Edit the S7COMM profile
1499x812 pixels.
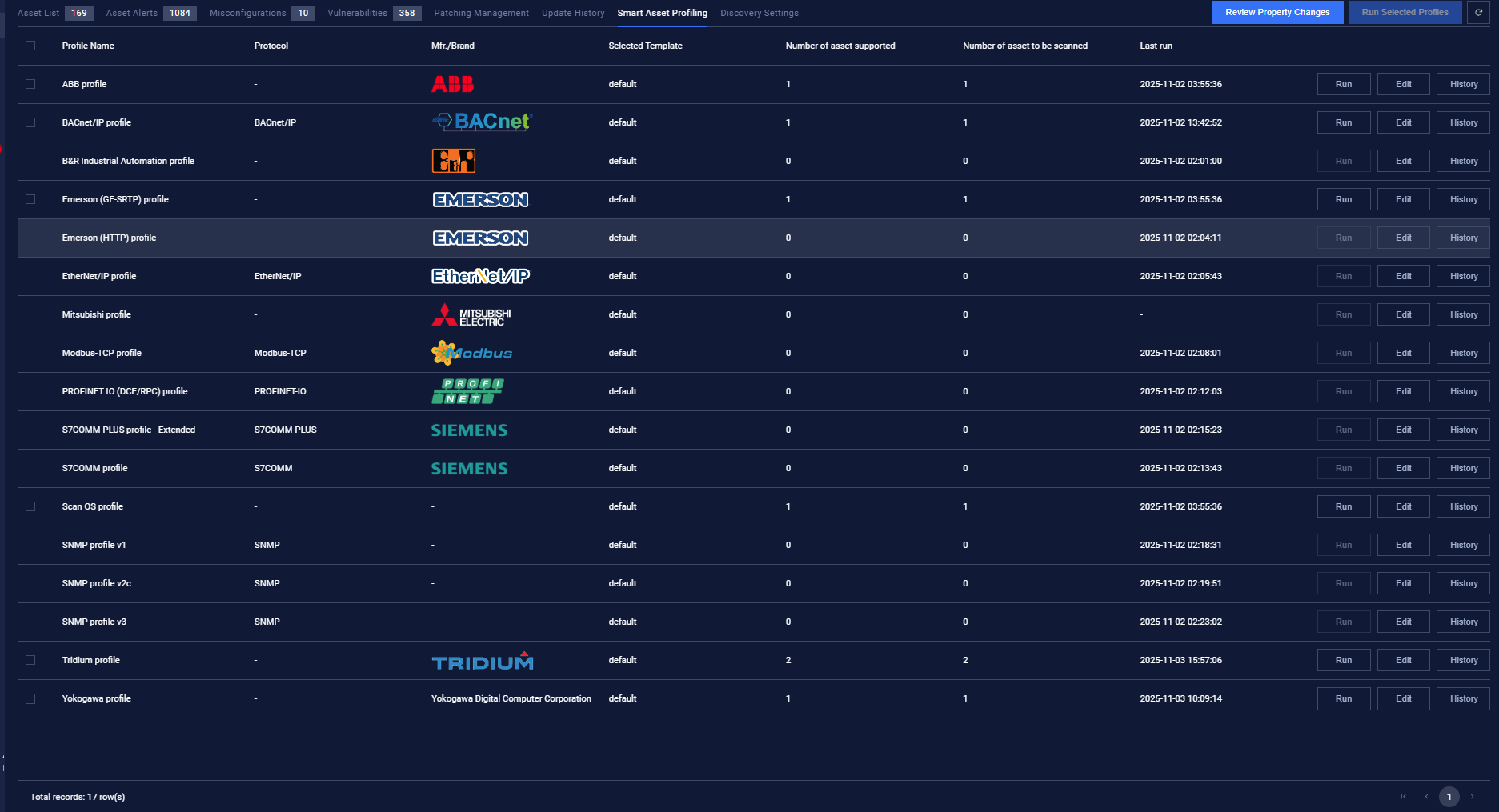point(1404,468)
